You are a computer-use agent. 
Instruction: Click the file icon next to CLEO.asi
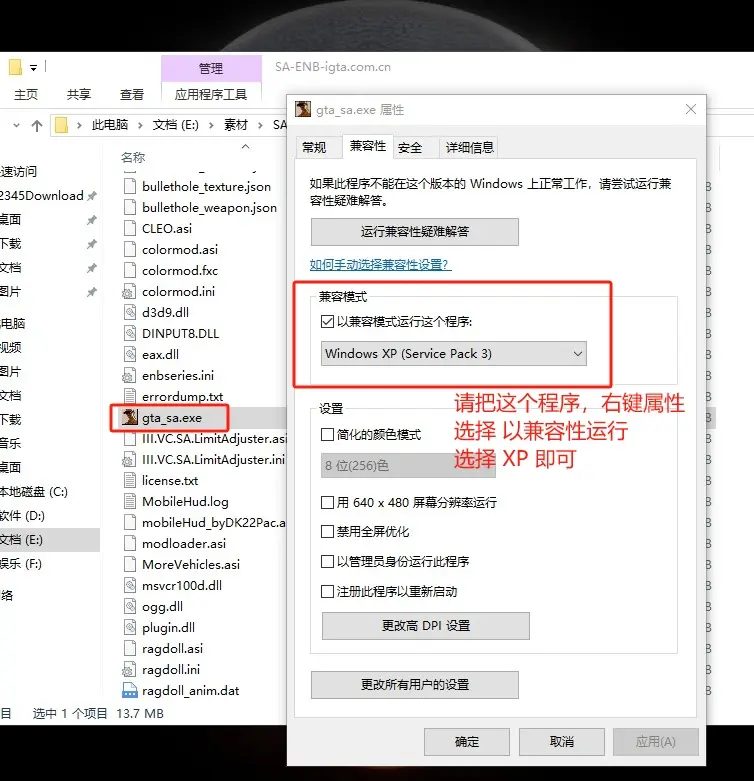(130, 228)
